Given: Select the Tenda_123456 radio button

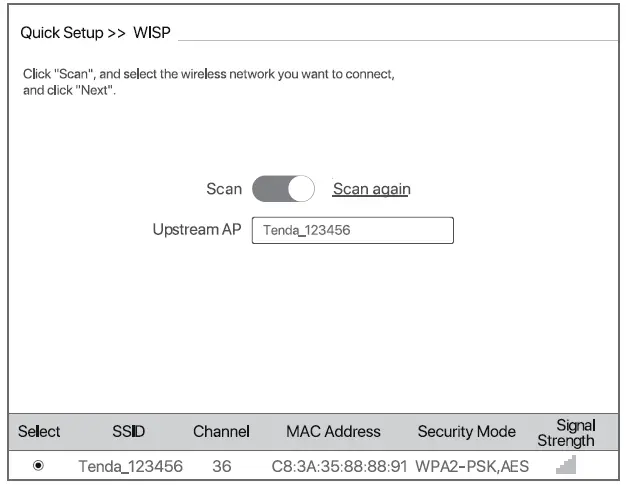Looking at the screenshot, I should pos(38,466).
